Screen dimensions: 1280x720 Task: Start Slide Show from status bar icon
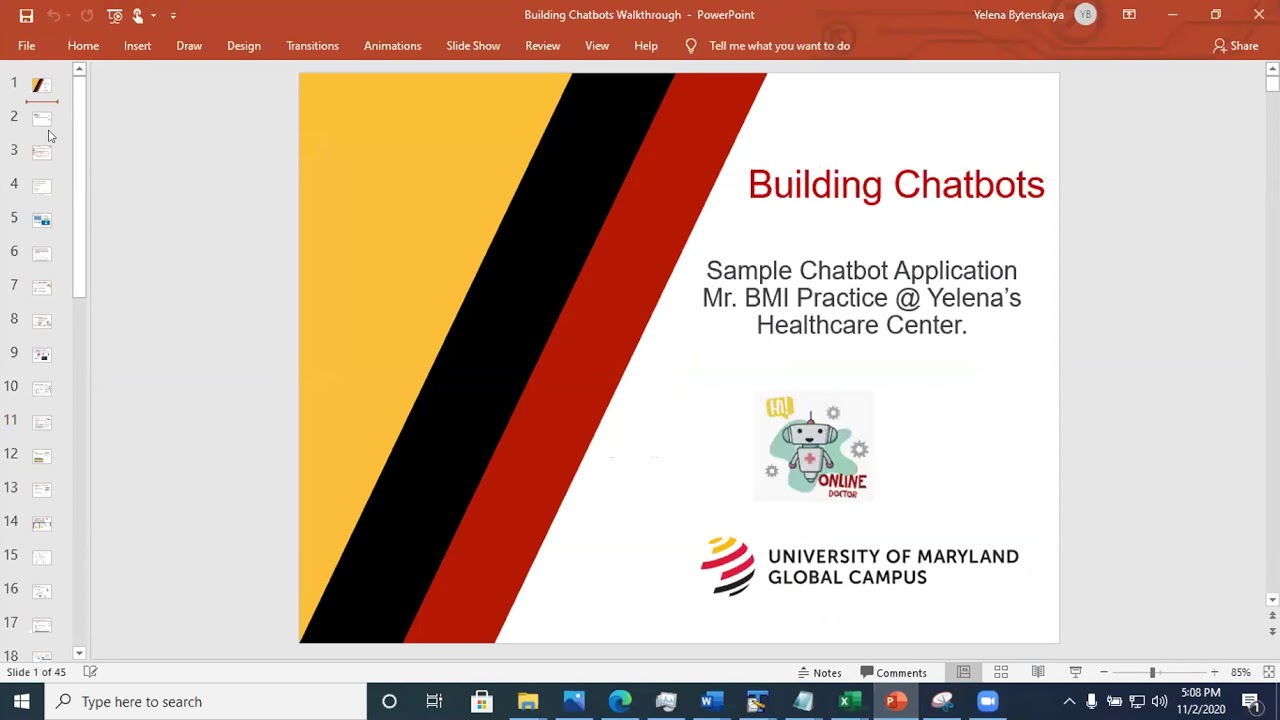tap(1075, 672)
